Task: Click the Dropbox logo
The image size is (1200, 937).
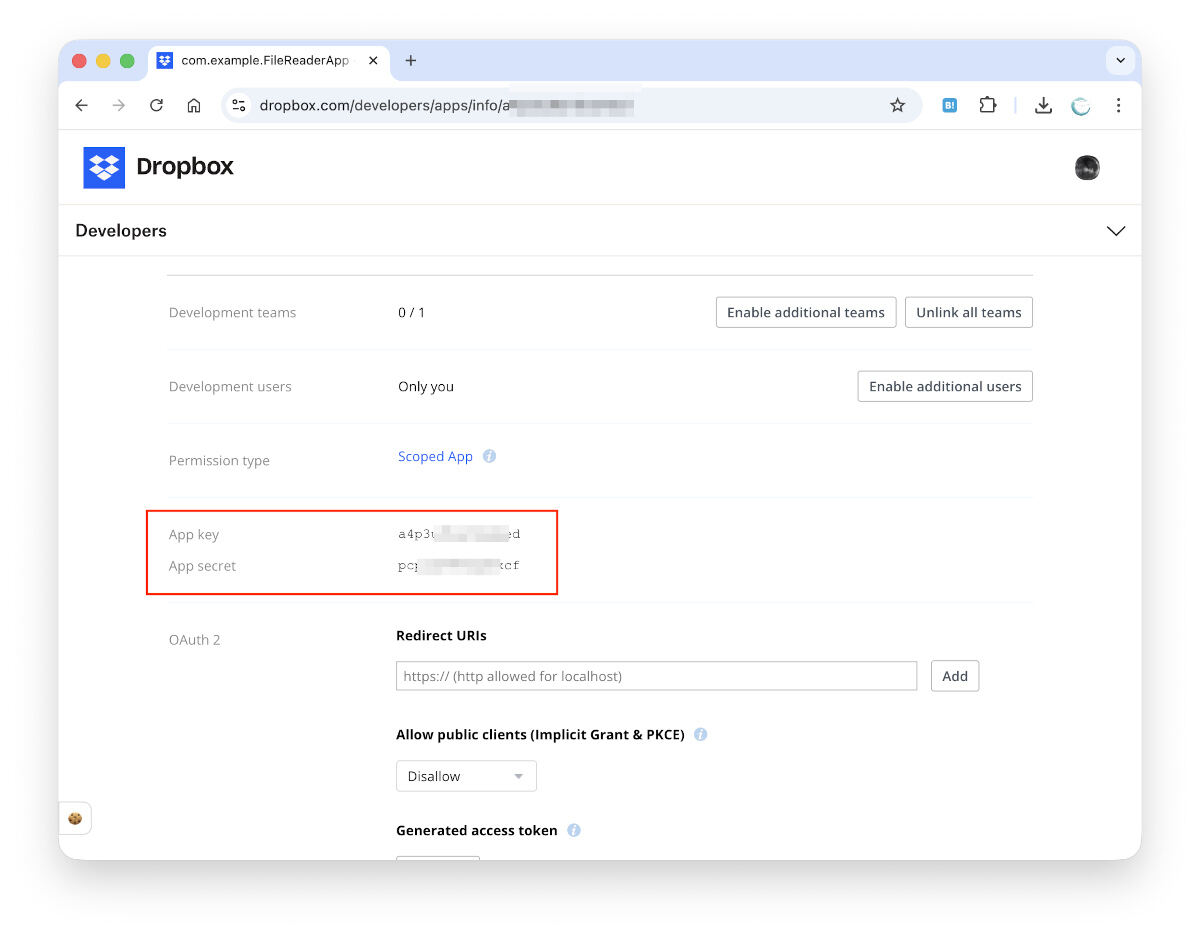Action: (x=158, y=167)
